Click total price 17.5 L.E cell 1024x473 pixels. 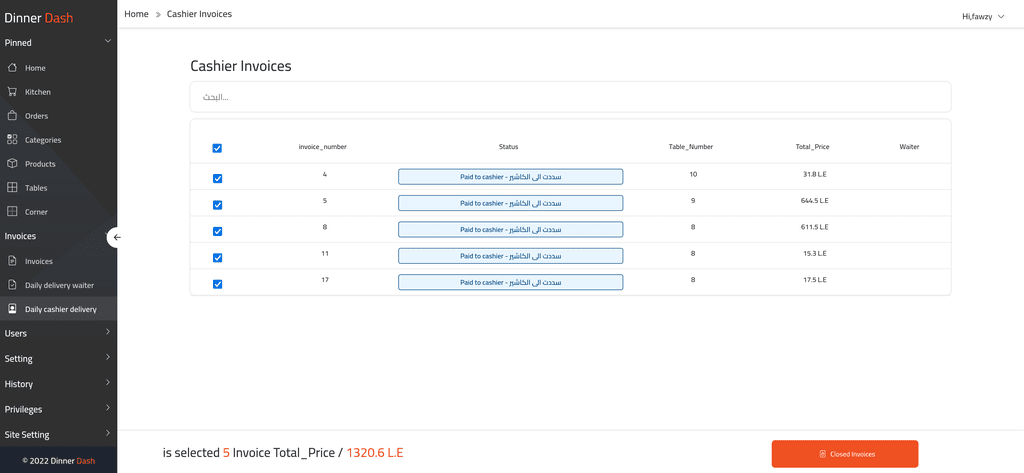[x=812, y=280]
